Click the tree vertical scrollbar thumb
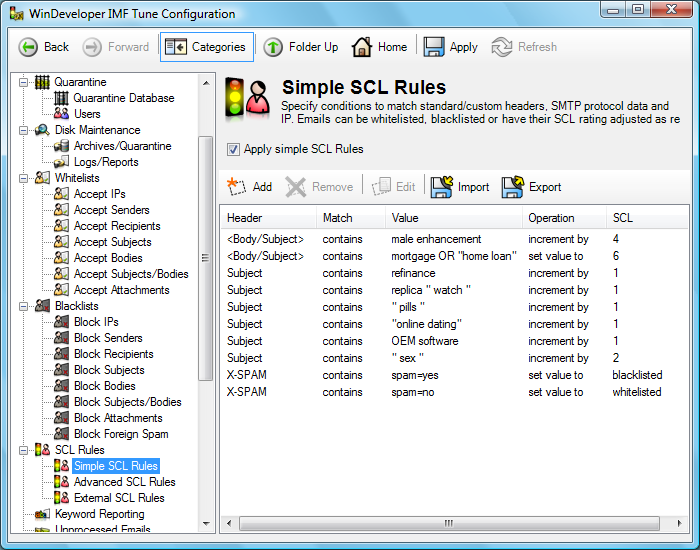 (x=205, y=258)
